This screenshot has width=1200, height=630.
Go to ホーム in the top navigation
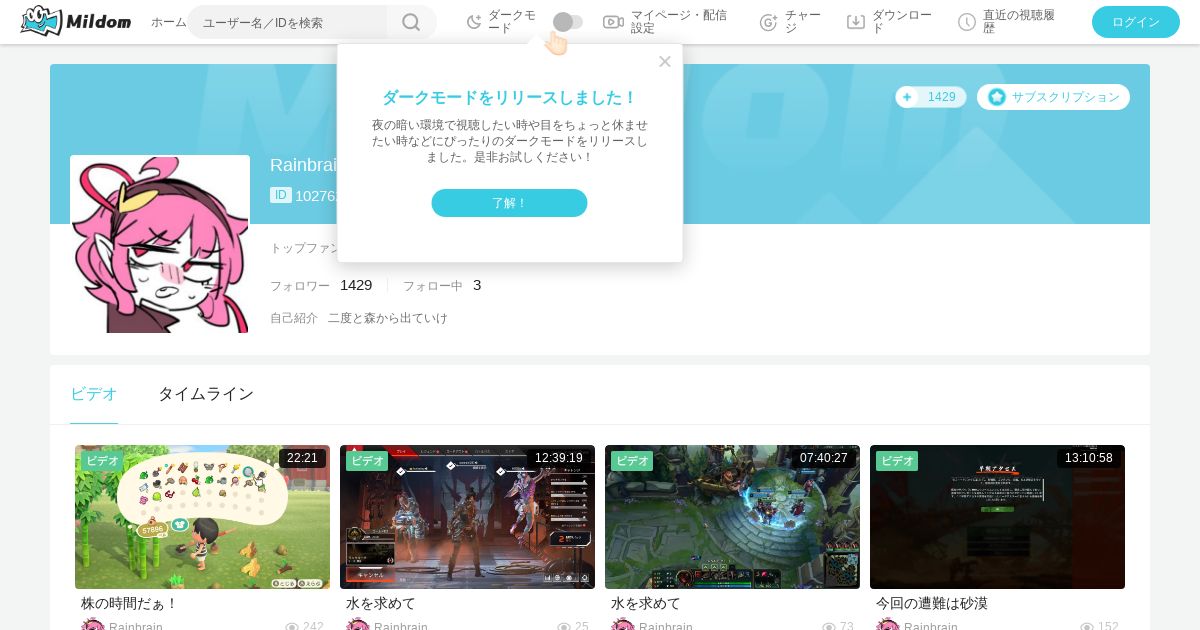[168, 22]
